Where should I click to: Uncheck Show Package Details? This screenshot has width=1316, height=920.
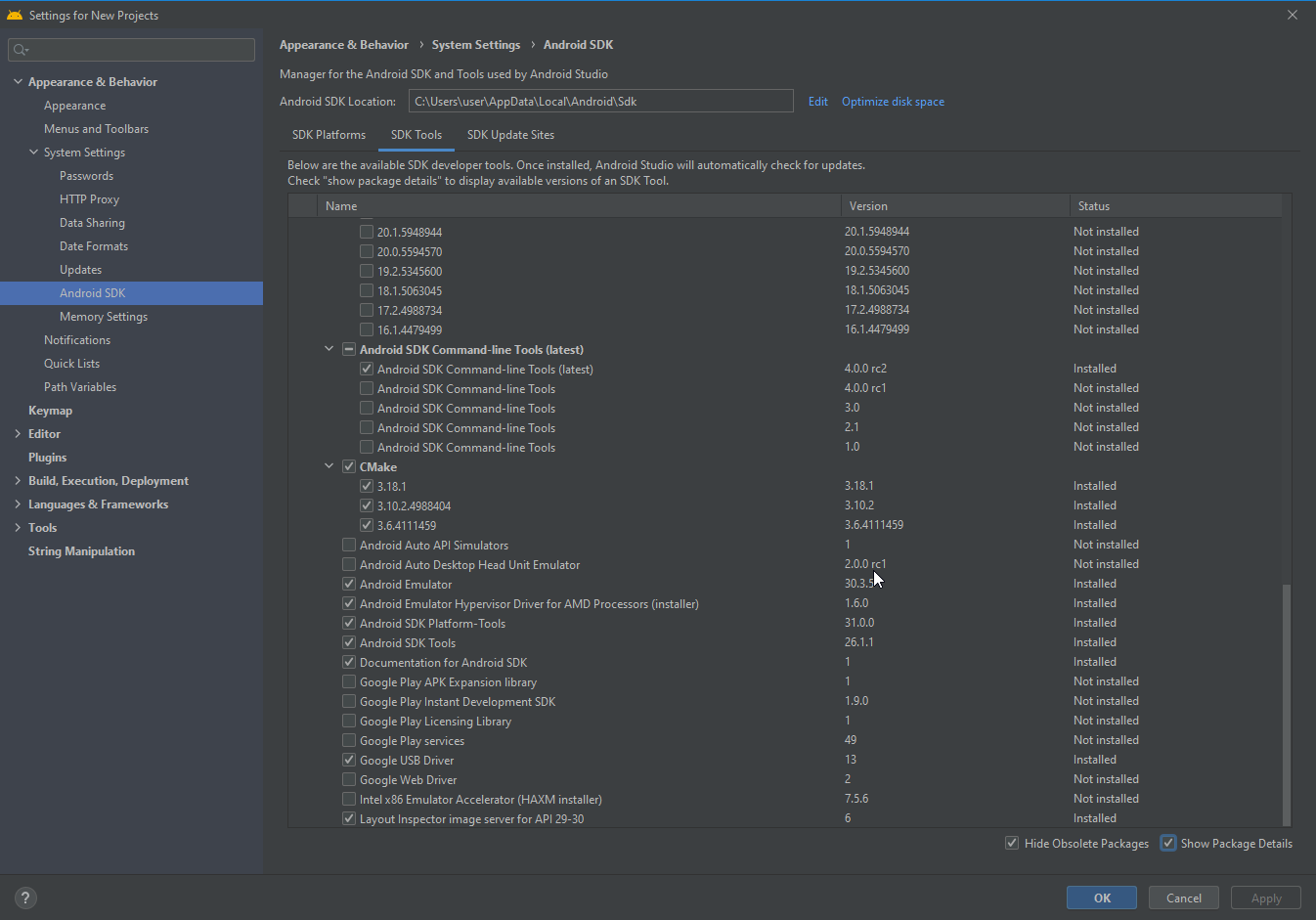point(1167,843)
